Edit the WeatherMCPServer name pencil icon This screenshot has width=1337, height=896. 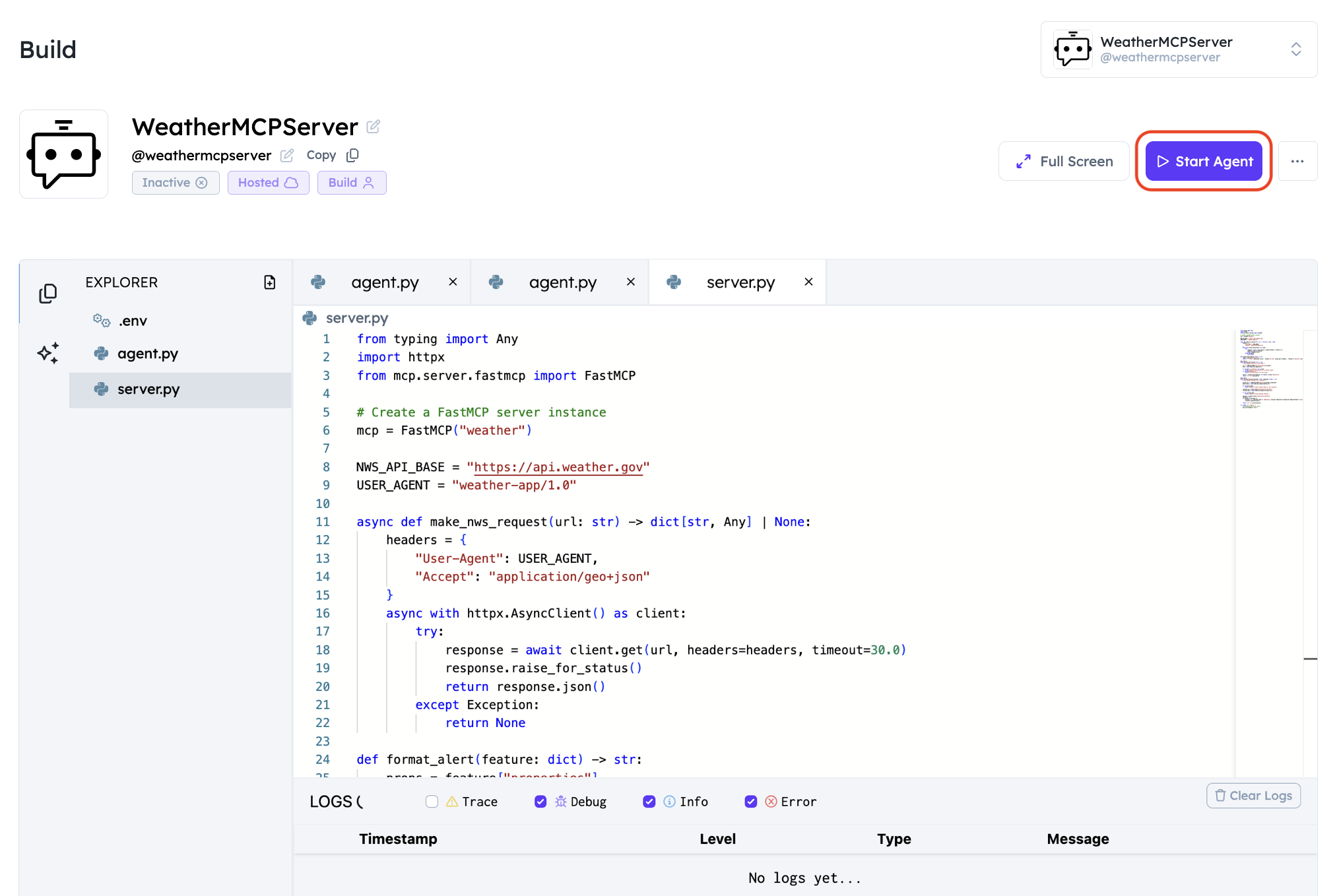pos(374,126)
